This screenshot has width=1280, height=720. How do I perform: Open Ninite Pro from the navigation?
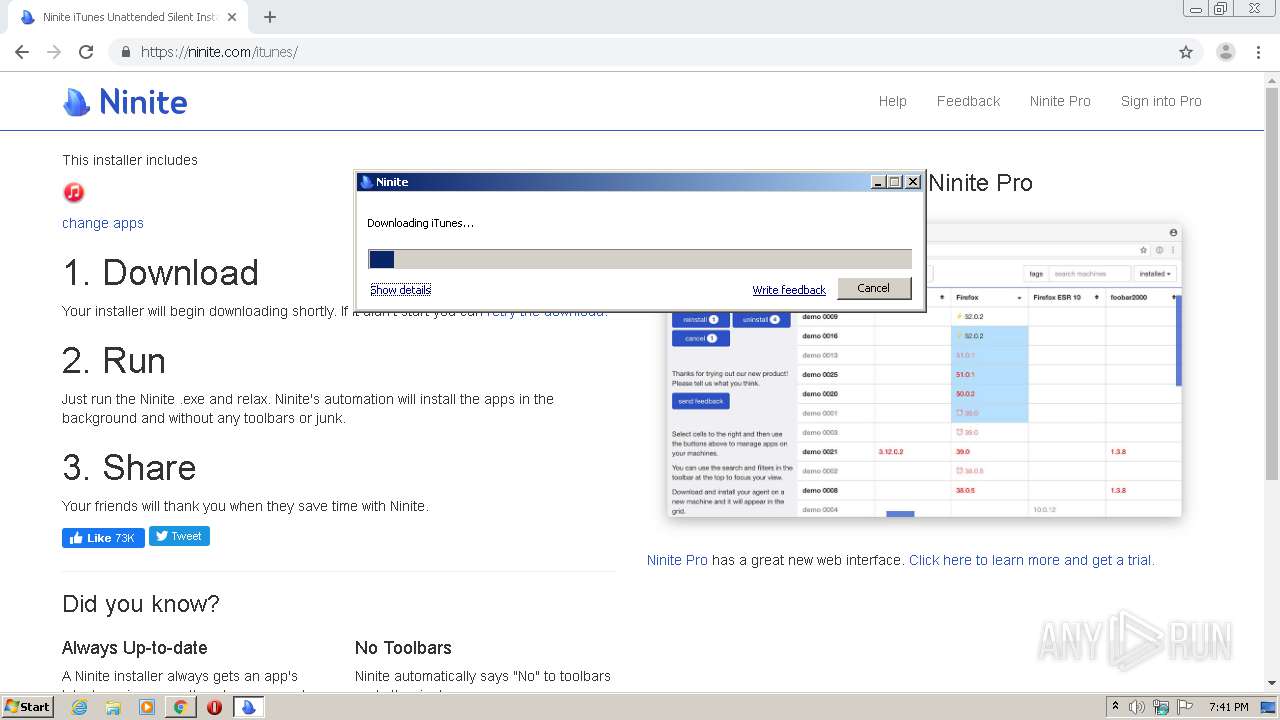pyautogui.click(x=1060, y=101)
